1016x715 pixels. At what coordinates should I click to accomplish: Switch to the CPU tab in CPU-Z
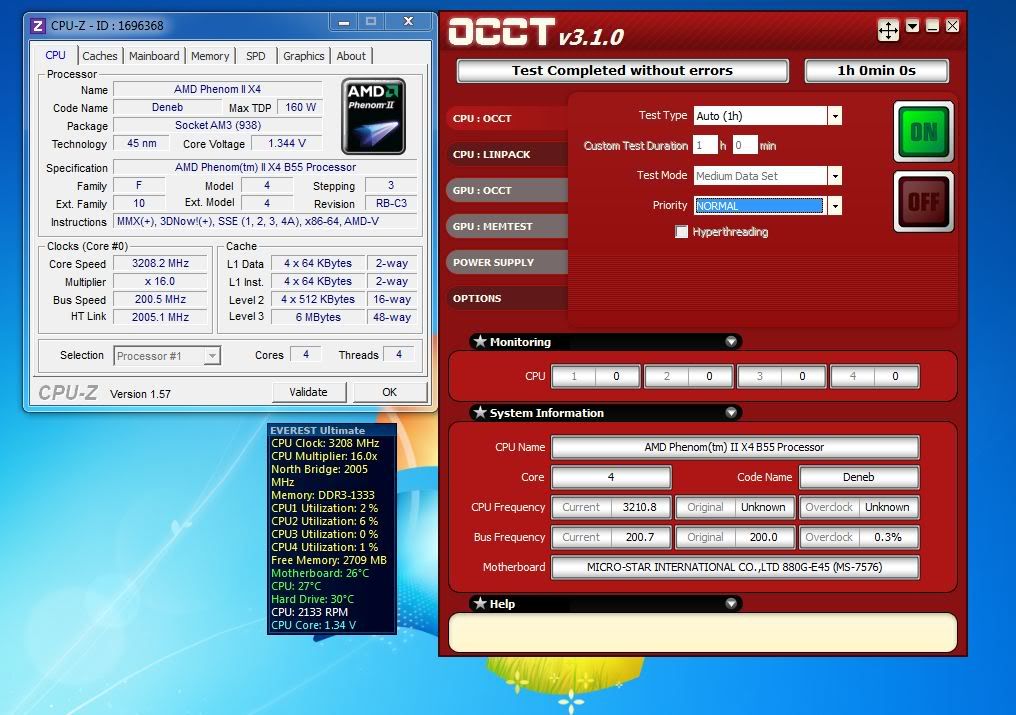coord(55,55)
